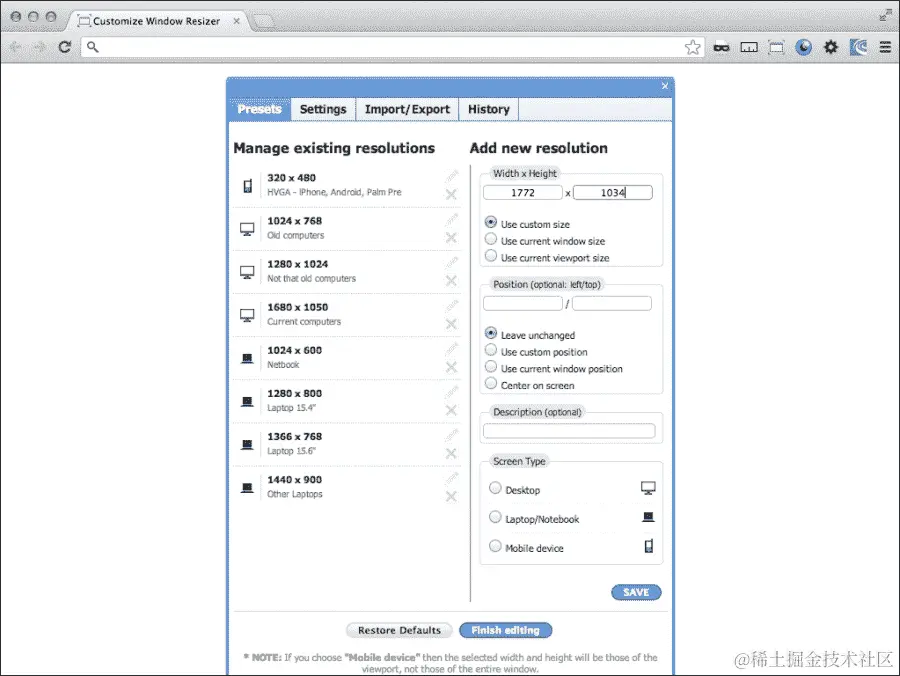Select Use current viewport size

491,255
